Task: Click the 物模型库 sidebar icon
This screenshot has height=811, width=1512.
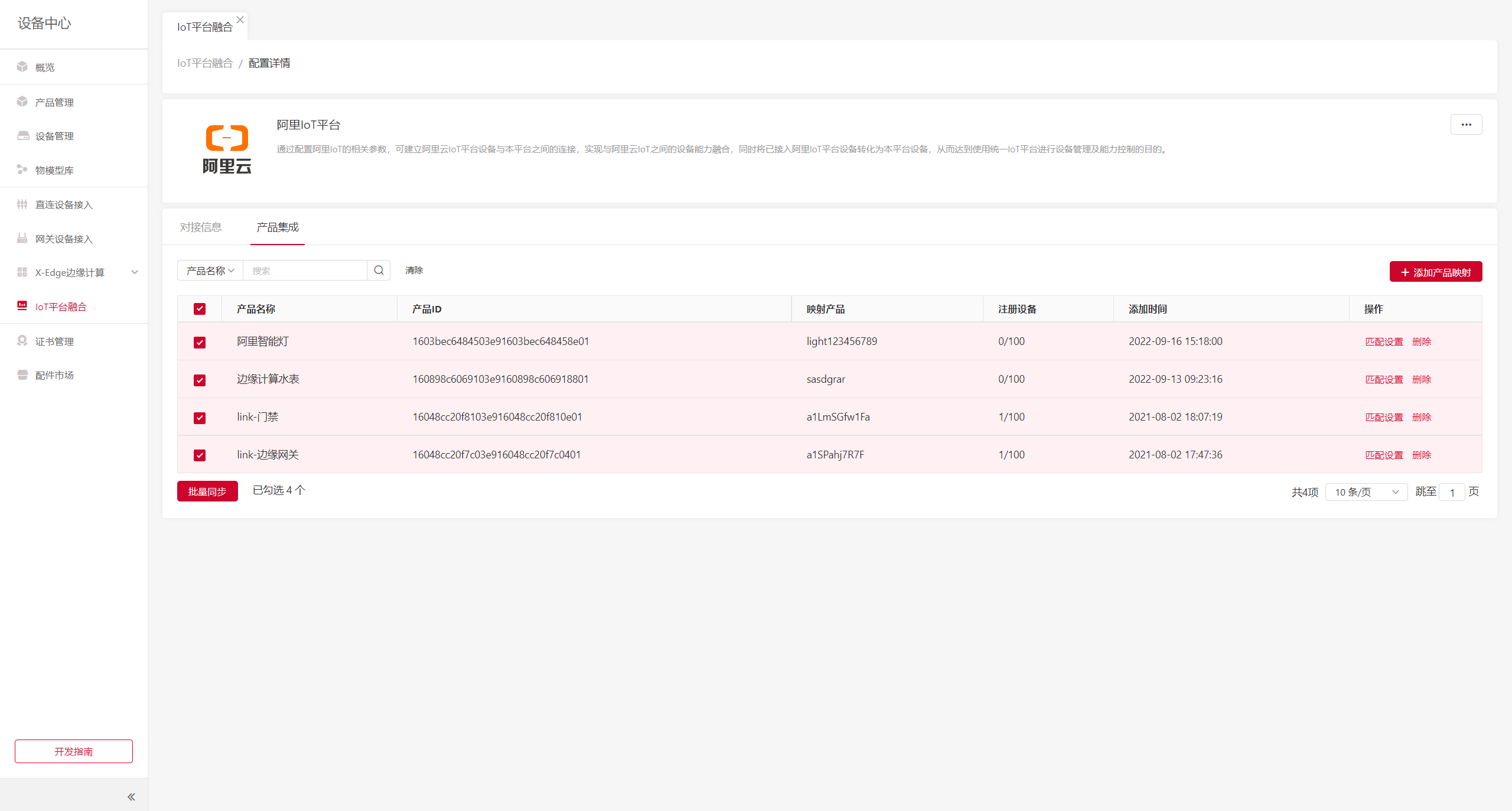Action: (x=22, y=170)
